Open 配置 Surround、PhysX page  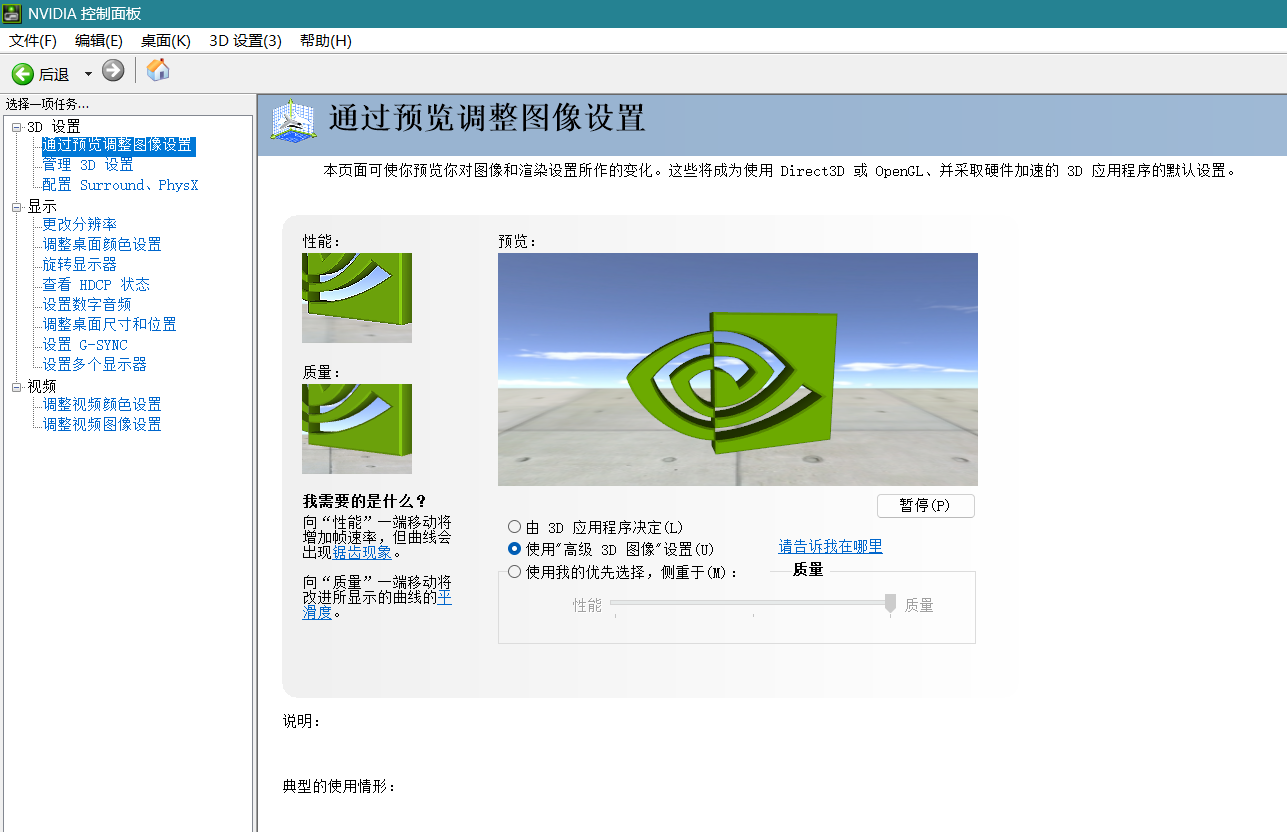pyautogui.click(x=120, y=185)
